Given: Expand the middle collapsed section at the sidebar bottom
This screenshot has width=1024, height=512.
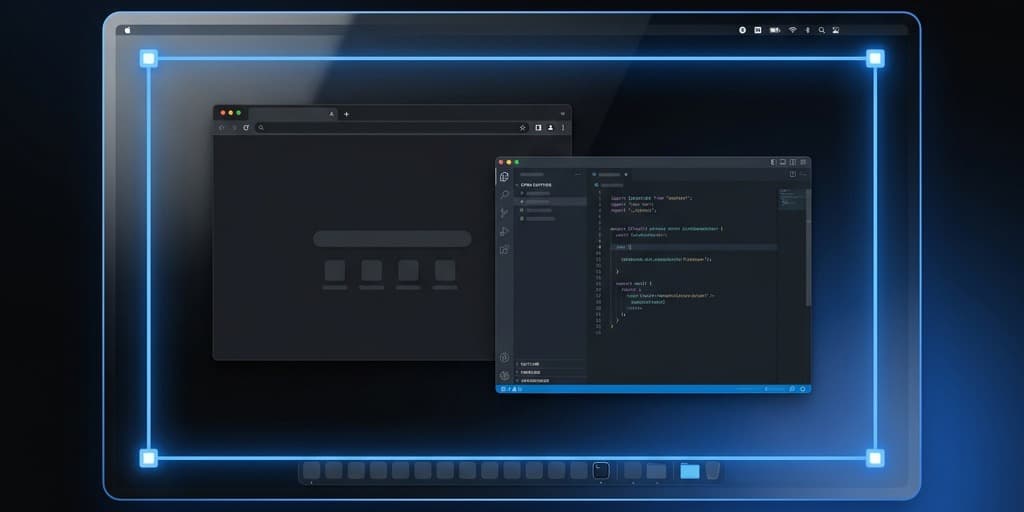Looking at the screenshot, I should point(551,372).
